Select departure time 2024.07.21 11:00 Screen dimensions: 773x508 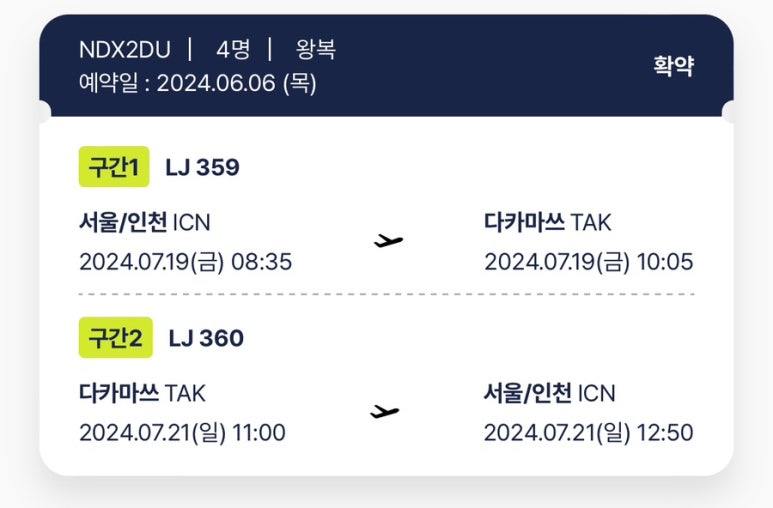(x=182, y=433)
